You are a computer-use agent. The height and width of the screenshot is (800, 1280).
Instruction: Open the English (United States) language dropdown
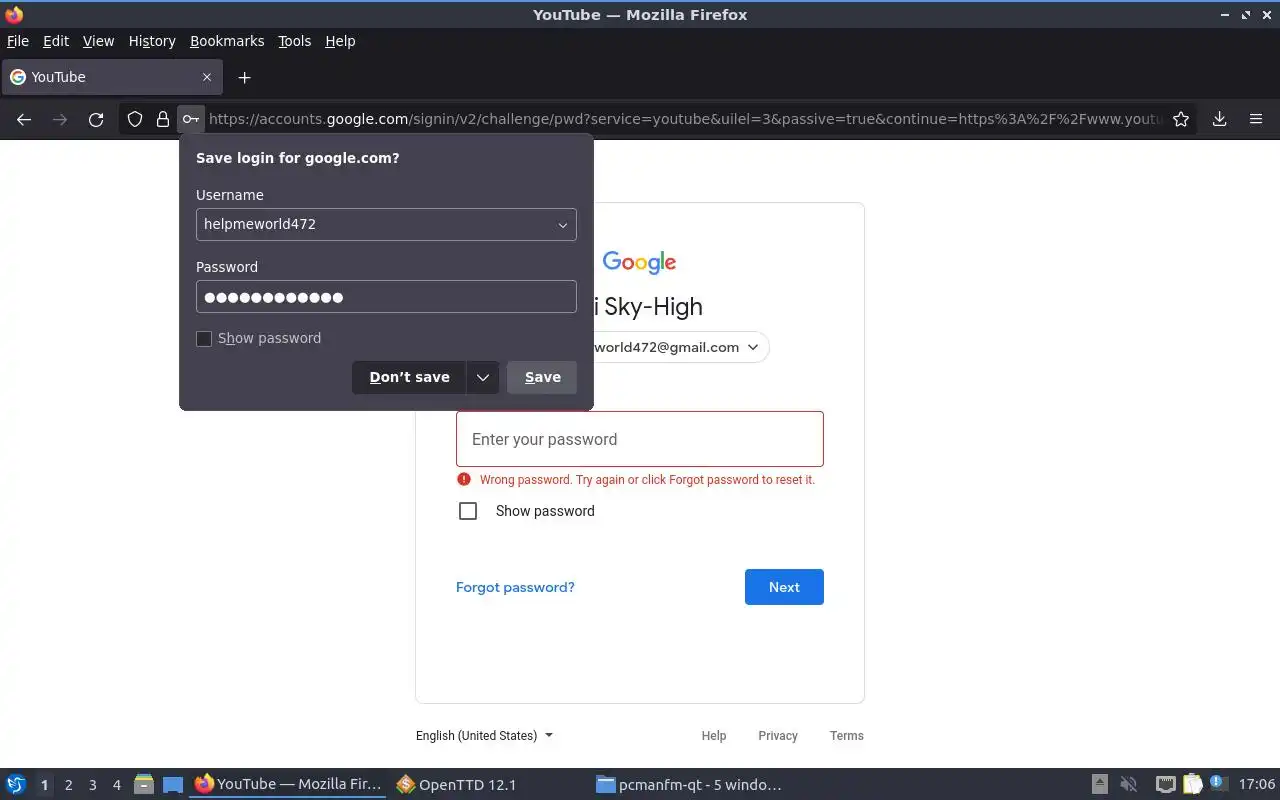[484, 735]
